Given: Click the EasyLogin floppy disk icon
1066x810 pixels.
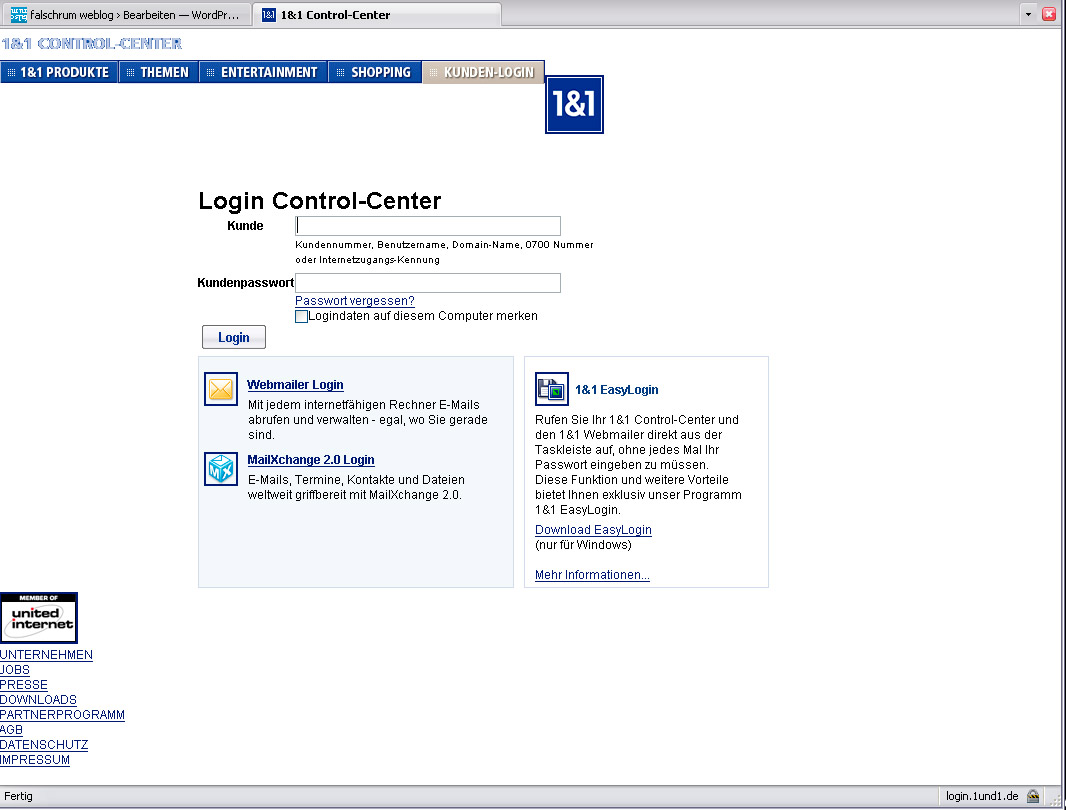Looking at the screenshot, I should 552,389.
